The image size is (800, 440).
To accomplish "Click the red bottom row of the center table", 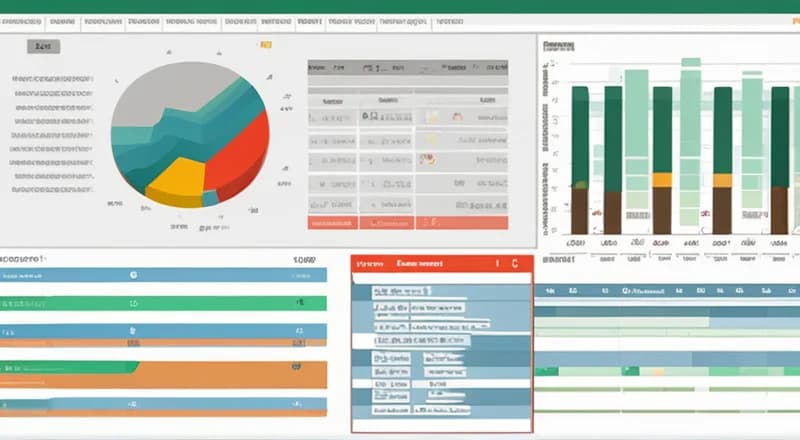I will pos(406,223).
